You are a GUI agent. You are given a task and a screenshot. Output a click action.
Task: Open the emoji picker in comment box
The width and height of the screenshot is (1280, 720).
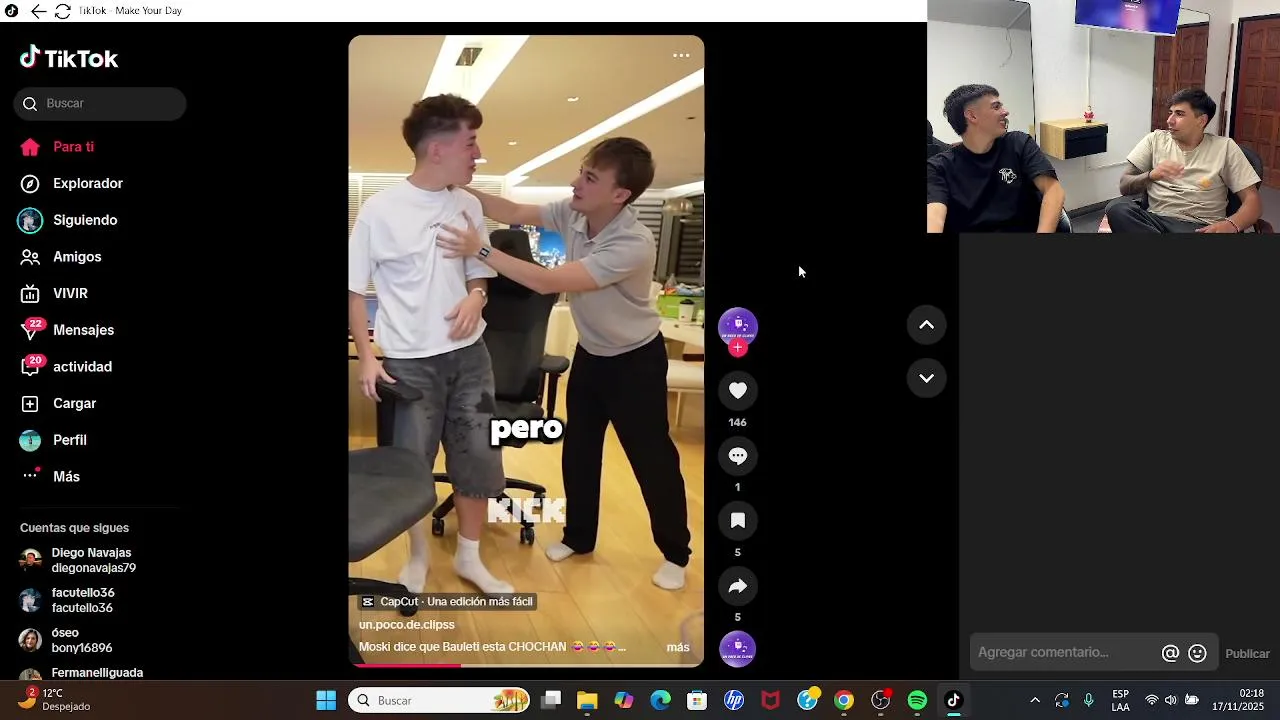pos(1197,653)
